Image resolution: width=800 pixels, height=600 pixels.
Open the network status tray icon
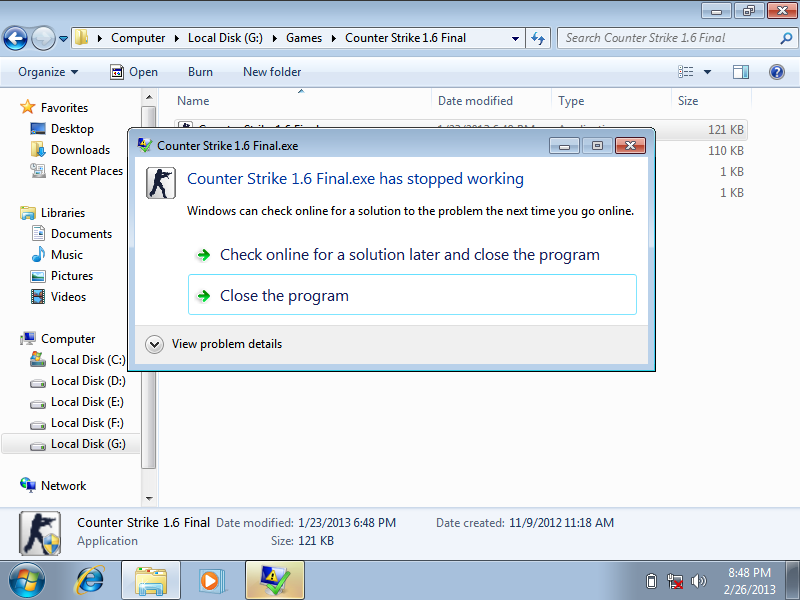(x=675, y=580)
